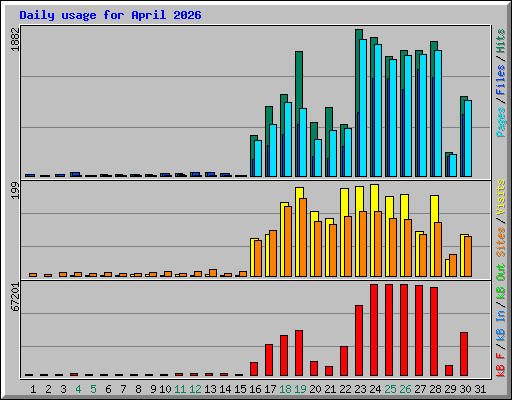Click day 4 on the date axis
This screenshot has height=400, width=512.
[78, 389]
